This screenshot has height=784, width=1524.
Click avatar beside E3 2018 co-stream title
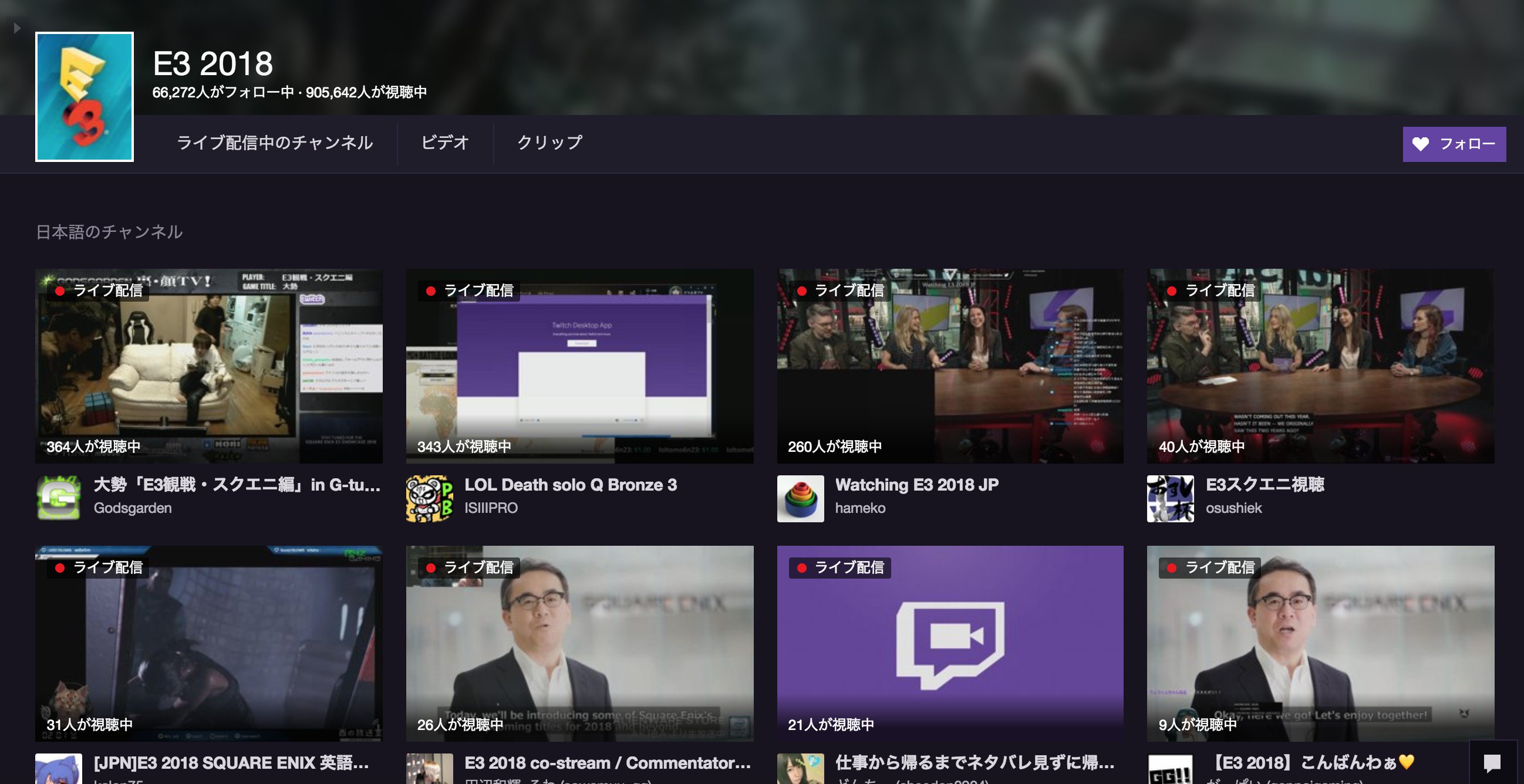pyautogui.click(x=430, y=769)
